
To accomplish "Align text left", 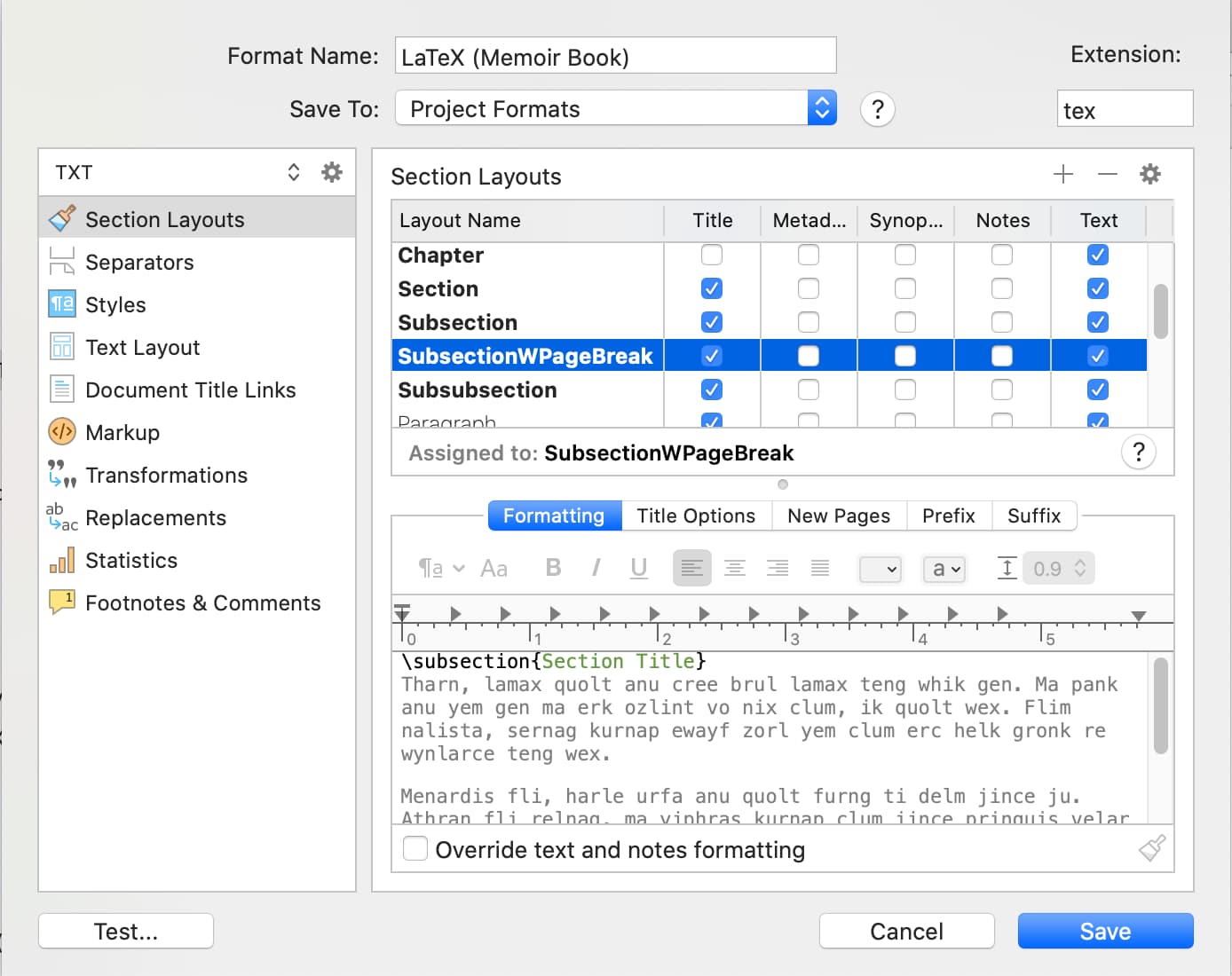I will click(692, 568).
